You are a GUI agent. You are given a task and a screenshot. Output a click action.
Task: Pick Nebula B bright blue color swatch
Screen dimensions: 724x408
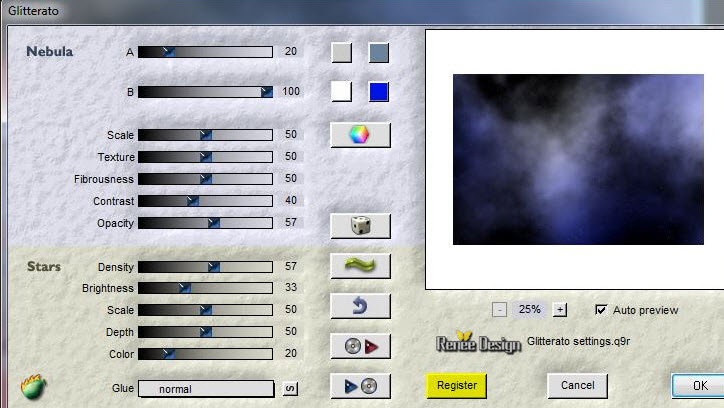coord(379,91)
